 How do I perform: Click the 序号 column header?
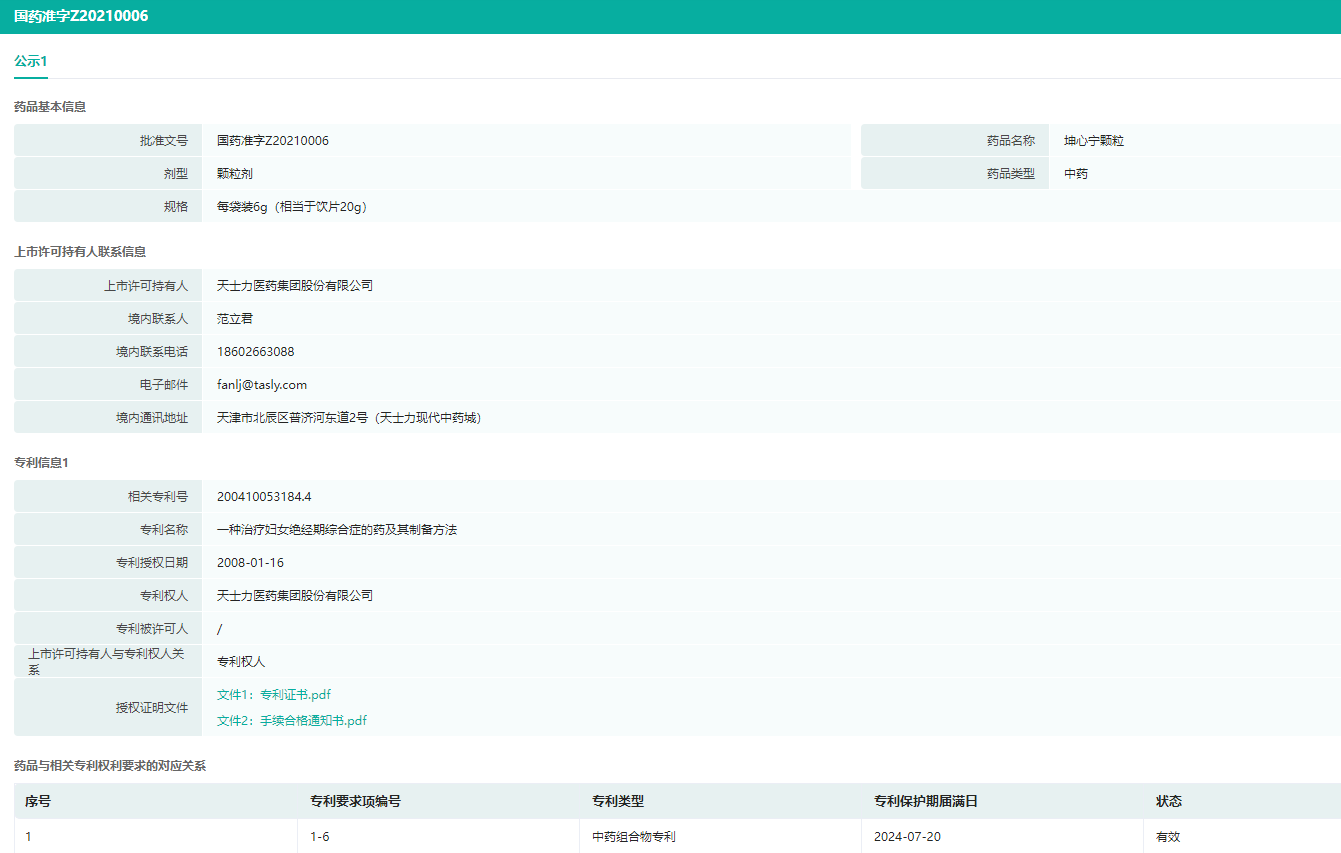38,801
